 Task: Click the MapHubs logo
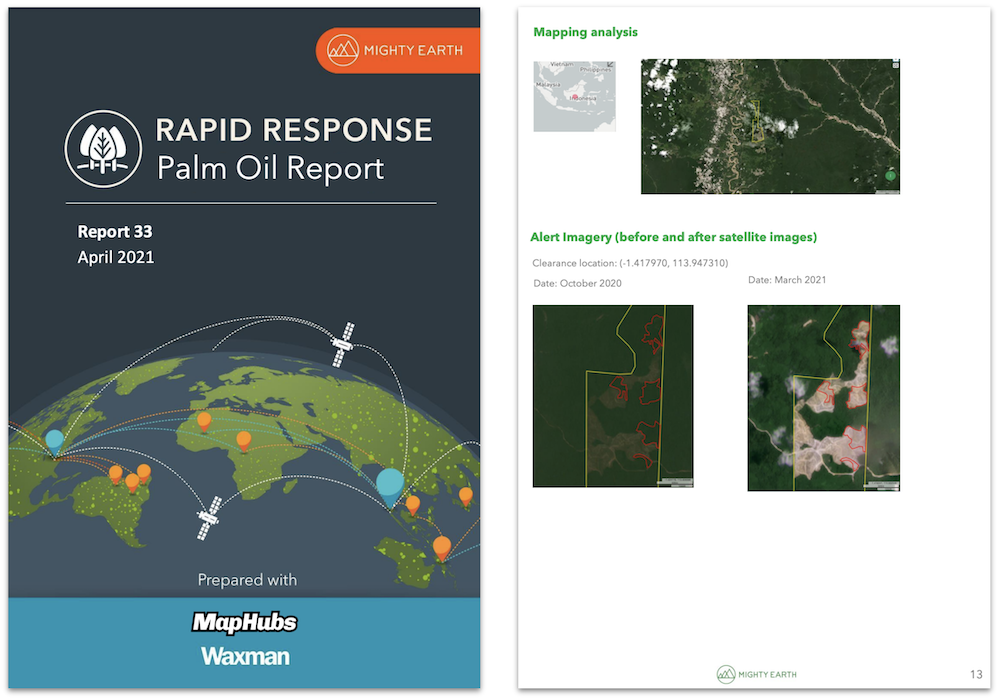245,622
